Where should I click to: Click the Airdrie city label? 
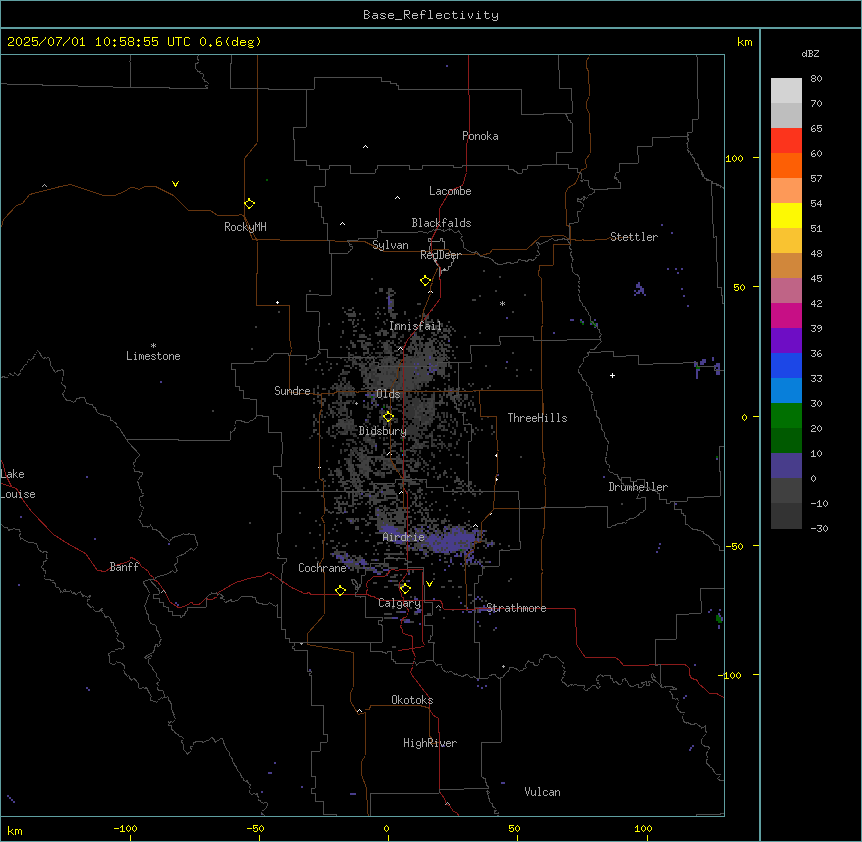(404, 537)
